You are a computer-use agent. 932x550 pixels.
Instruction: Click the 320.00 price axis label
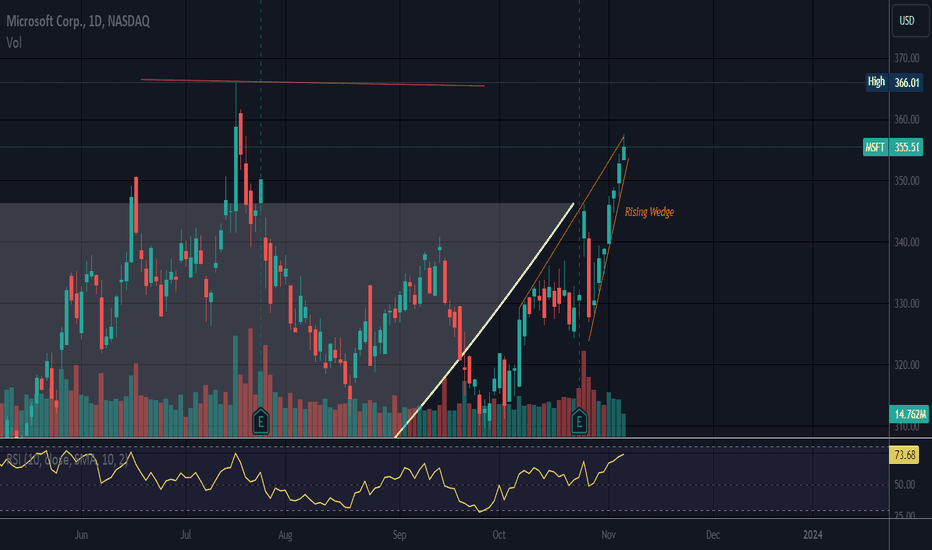tap(906, 364)
